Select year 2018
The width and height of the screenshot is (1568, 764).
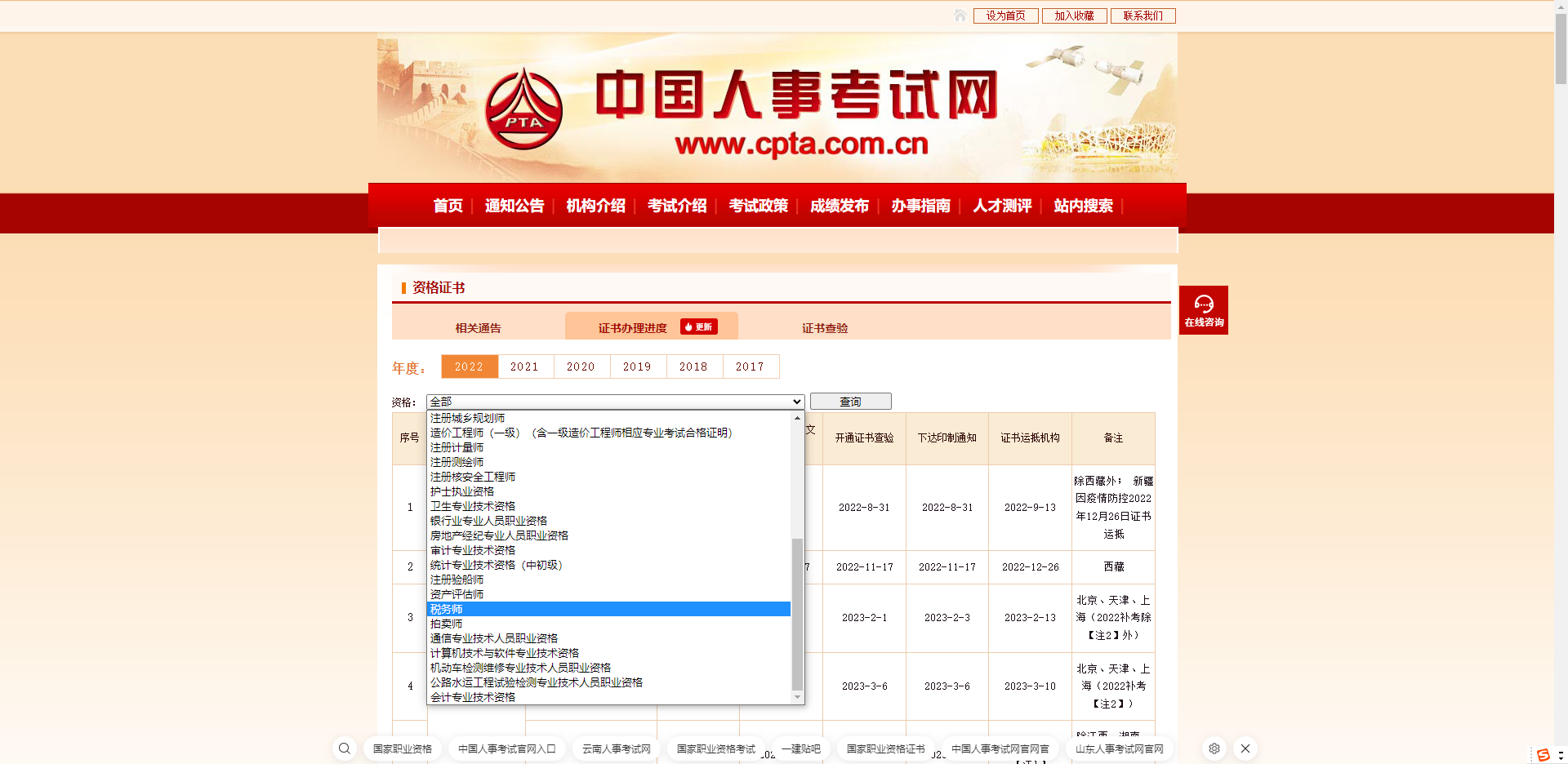pos(694,366)
